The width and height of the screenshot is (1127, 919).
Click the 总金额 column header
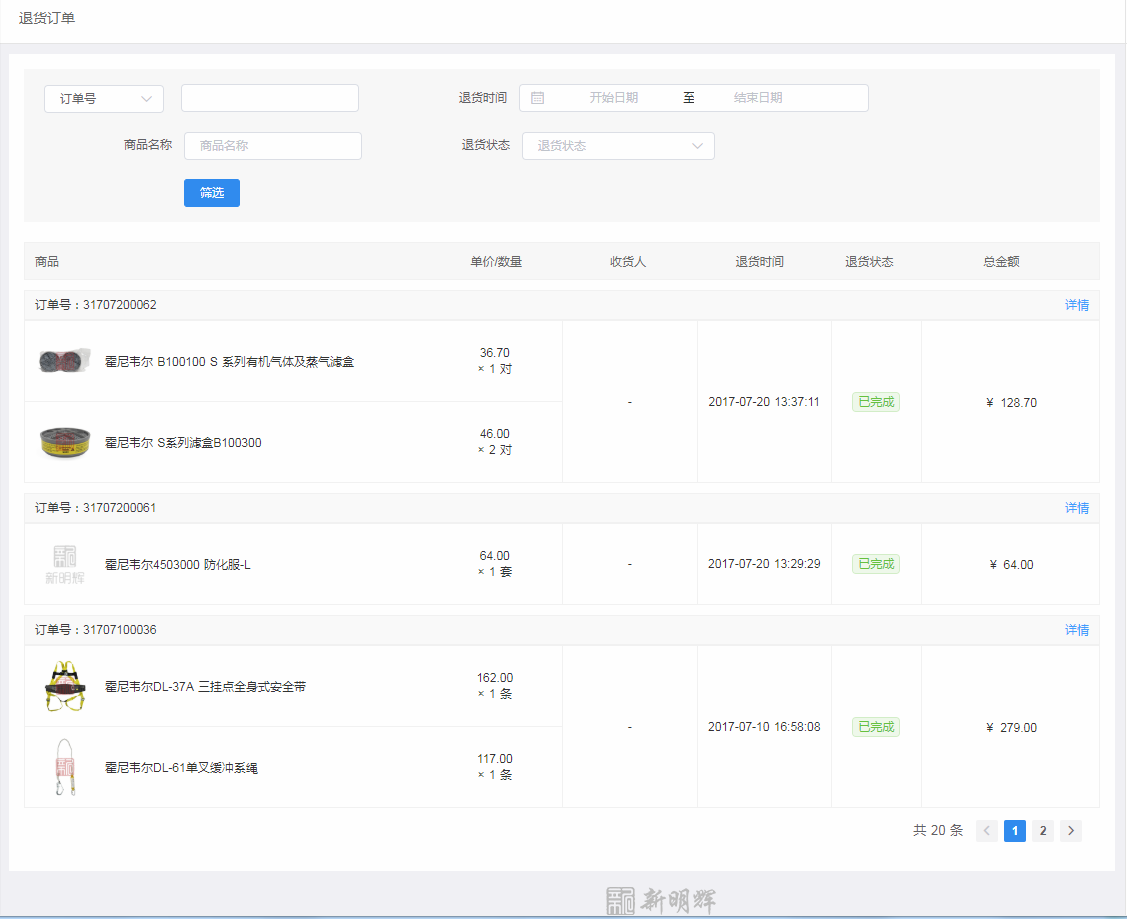1001,262
